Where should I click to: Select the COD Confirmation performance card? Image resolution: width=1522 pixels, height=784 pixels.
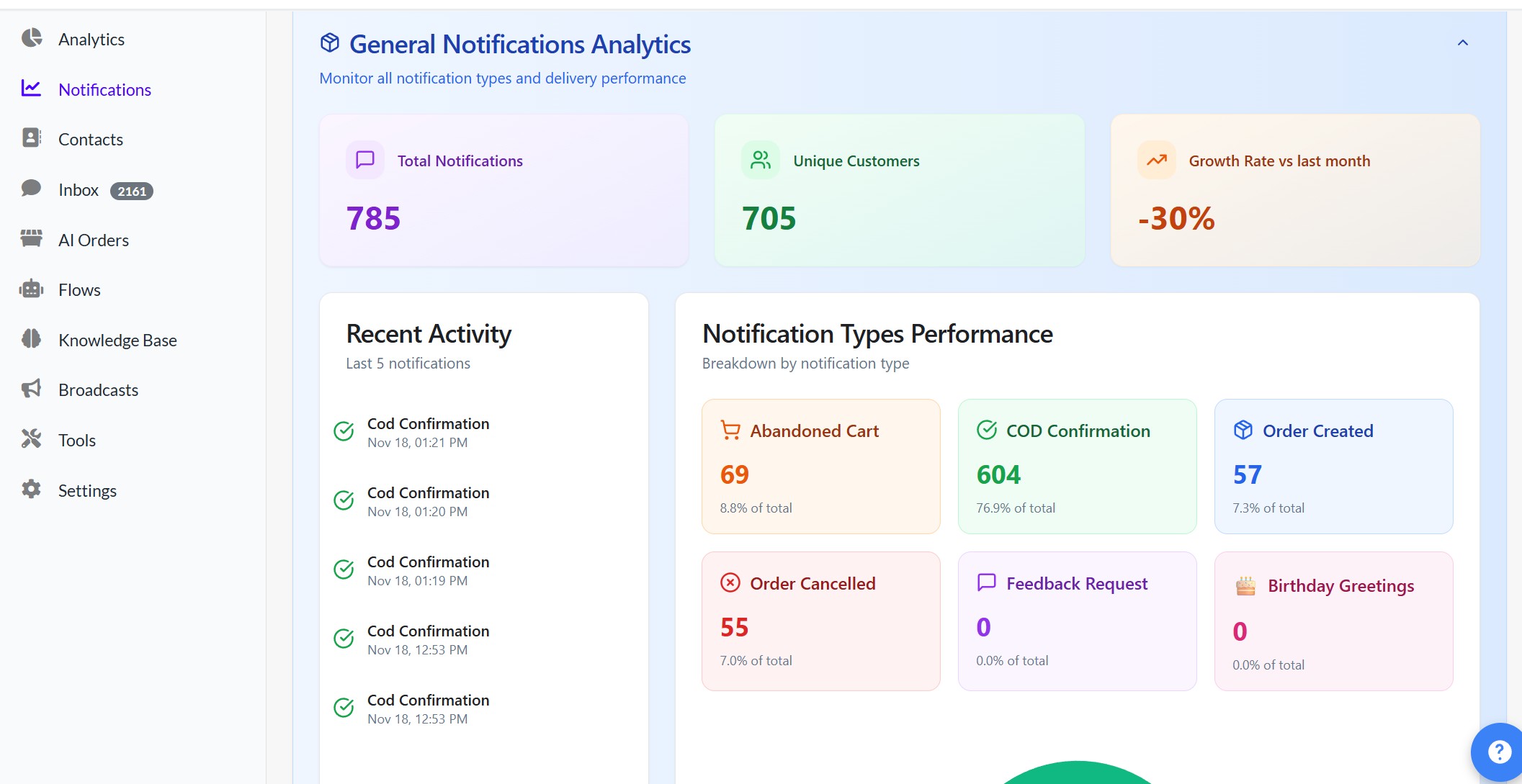(x=1077, y=467)
